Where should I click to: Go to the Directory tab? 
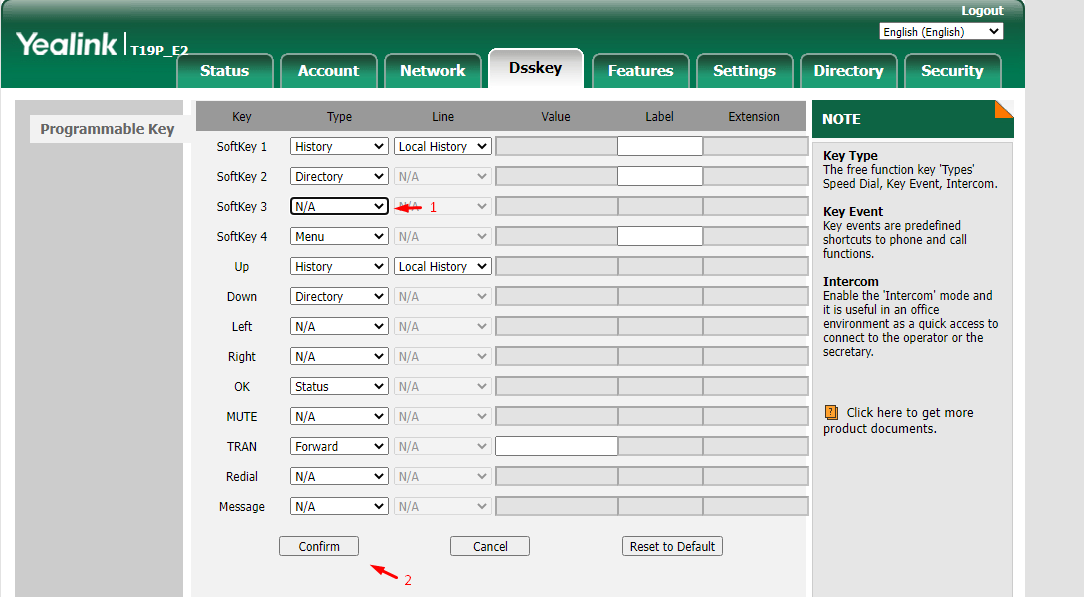848,70
